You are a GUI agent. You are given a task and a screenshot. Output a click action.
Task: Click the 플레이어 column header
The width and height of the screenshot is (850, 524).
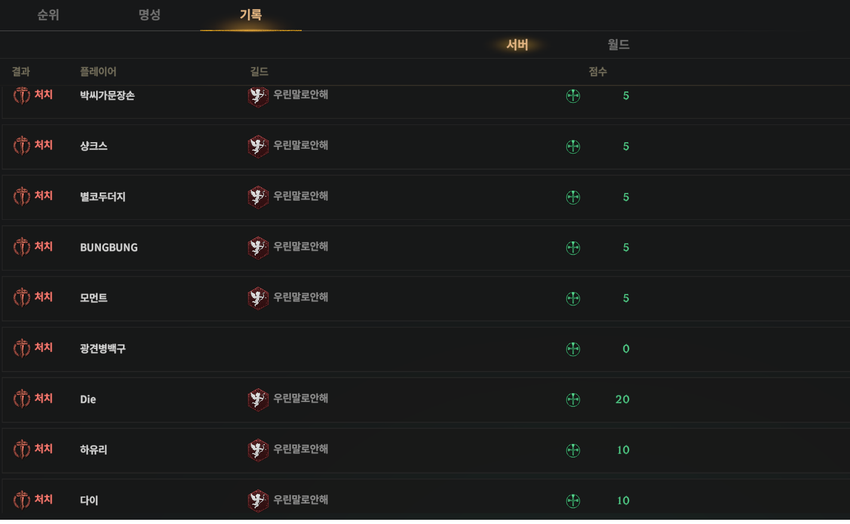coord(98,72)
